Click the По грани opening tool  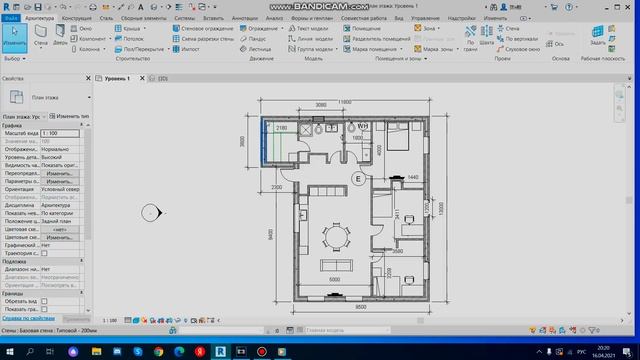tap(471, 37)
